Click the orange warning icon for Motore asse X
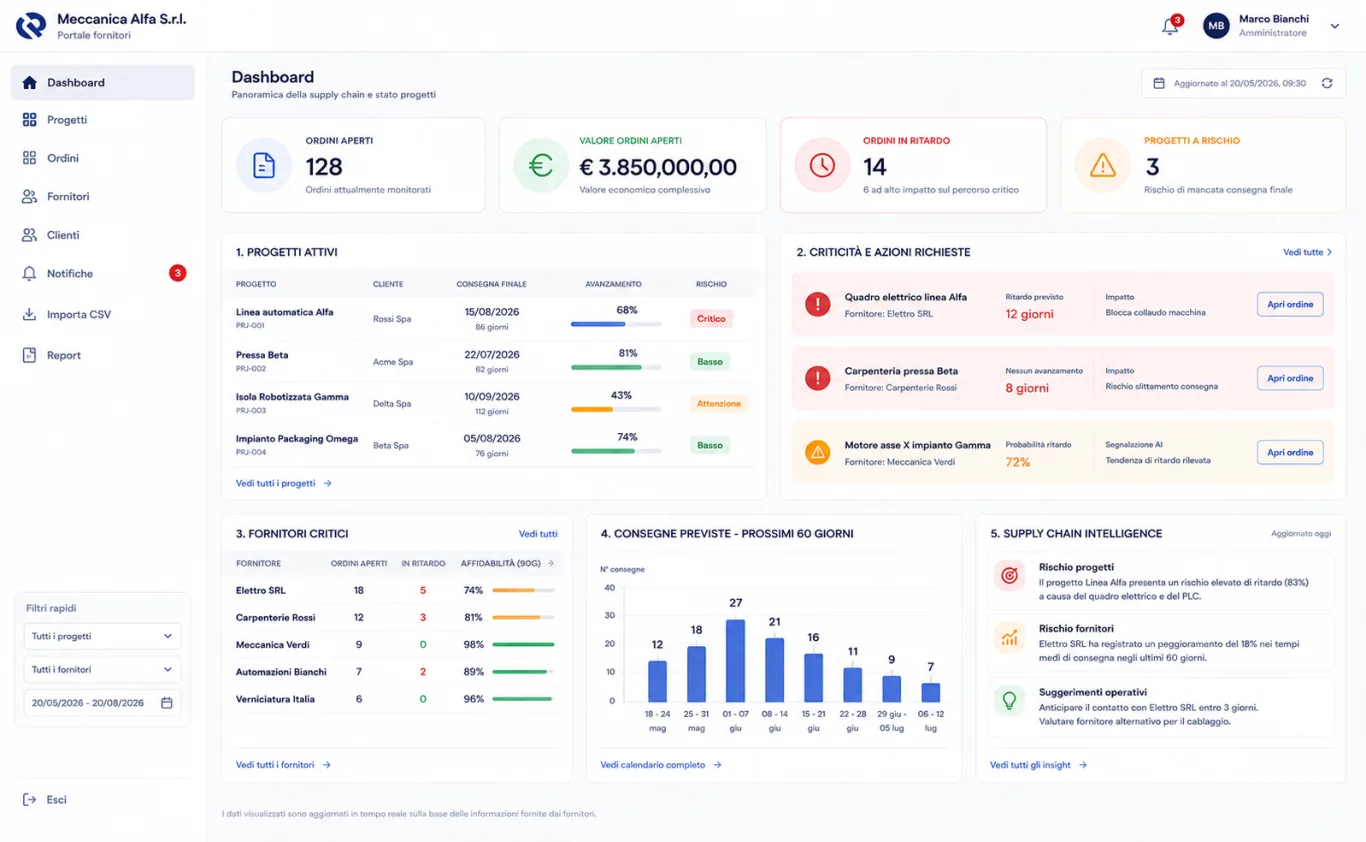 click(x=818, y=453)
